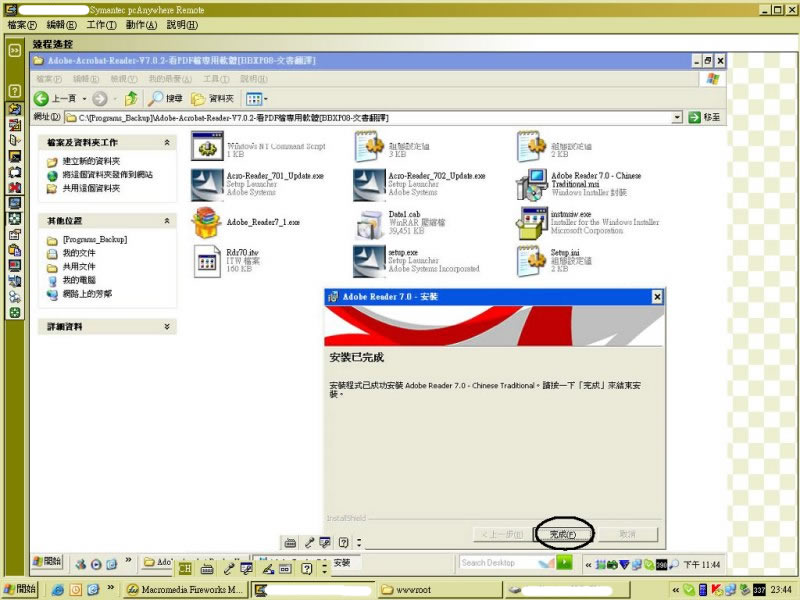Image resolution: width=800 pixels, height=600 pixels.
Task: Open pcAnywhere 說明(H) menu
Action: point(182,24)
